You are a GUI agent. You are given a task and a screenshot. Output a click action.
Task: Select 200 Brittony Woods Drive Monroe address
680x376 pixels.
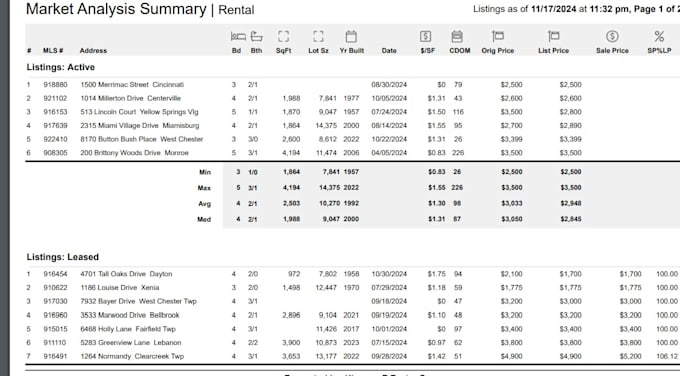pyautogui.click(x=134, y=153)
